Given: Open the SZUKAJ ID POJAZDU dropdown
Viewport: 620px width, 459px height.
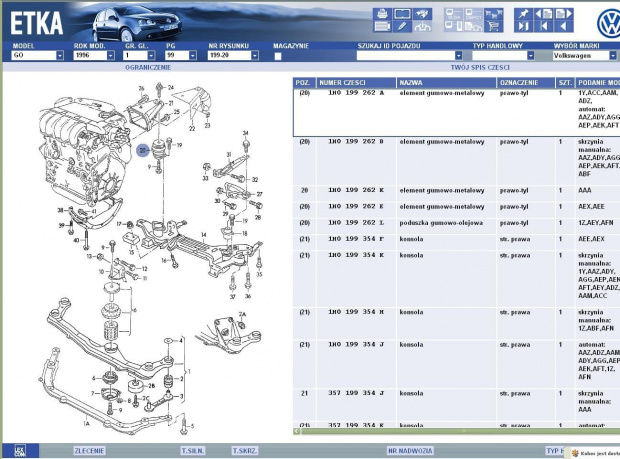Looking at the screenshot, I should (458, 55).
